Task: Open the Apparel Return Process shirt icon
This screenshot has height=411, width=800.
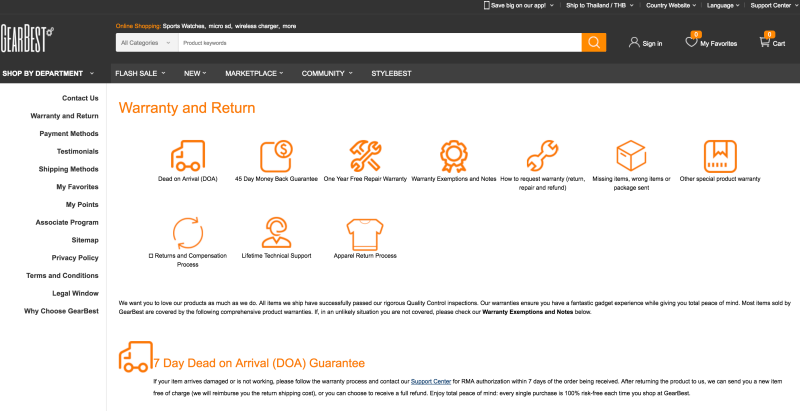Action: tap(363, 232)
